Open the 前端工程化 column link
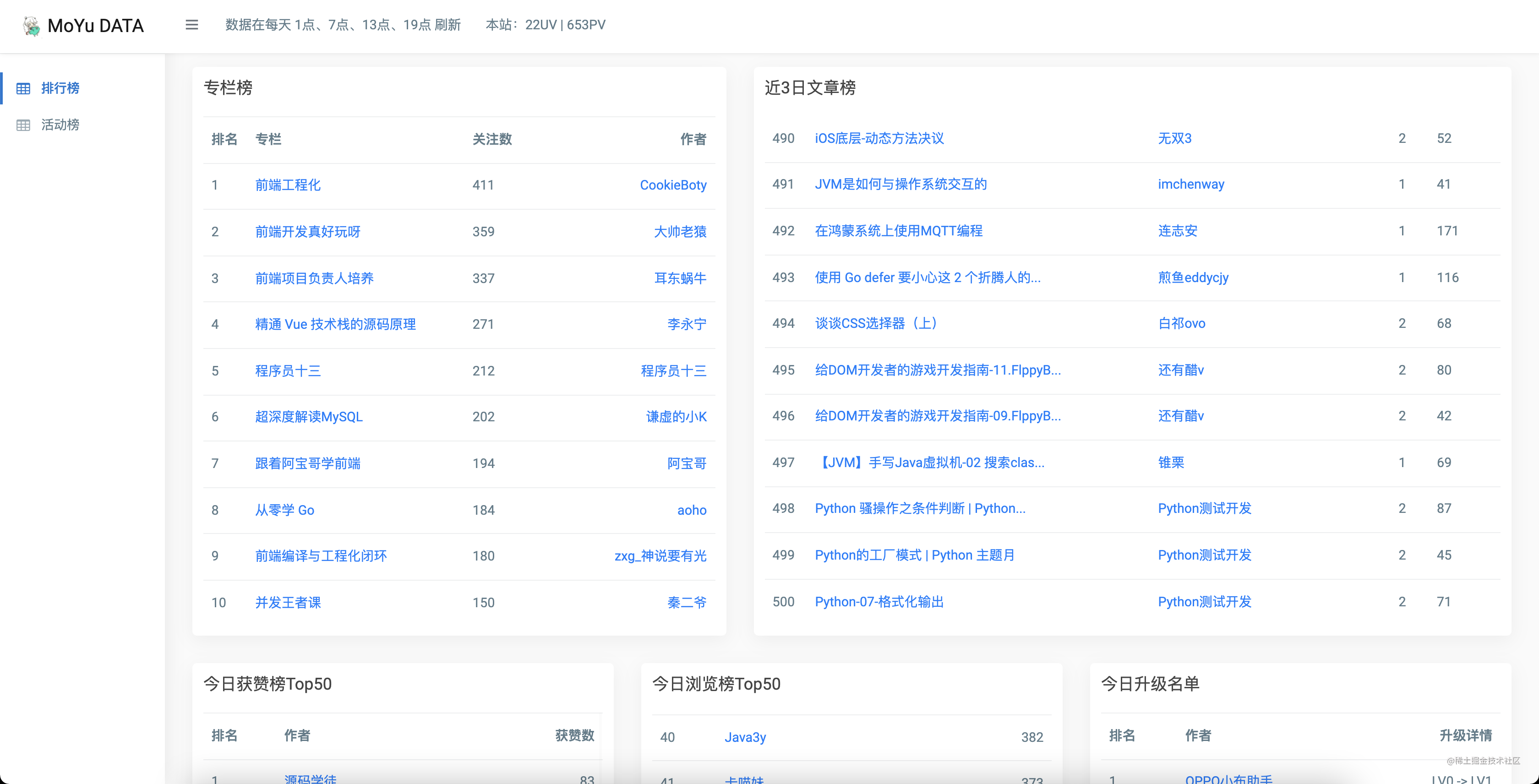Image resolution: width=1539 pixels, height=784 pixels. click(287, 185)
